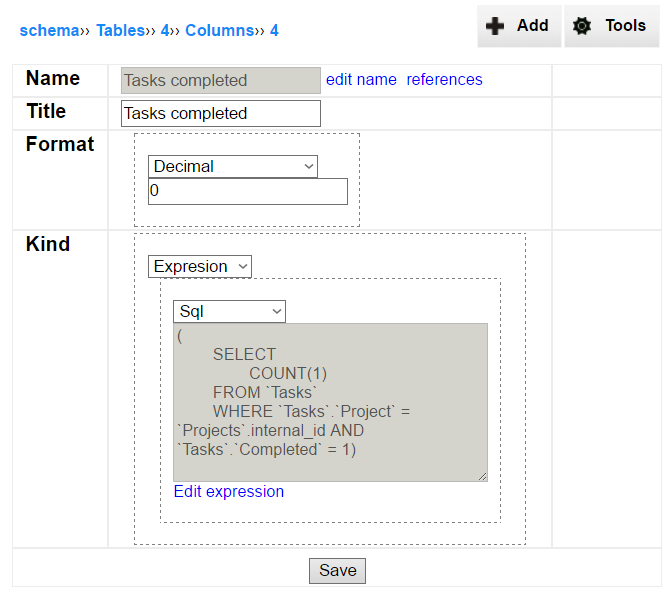The height and width of the screenshot is (599, 667).
Task: Click the Save button
Action: pyautogui.click(x=337, y=570)
